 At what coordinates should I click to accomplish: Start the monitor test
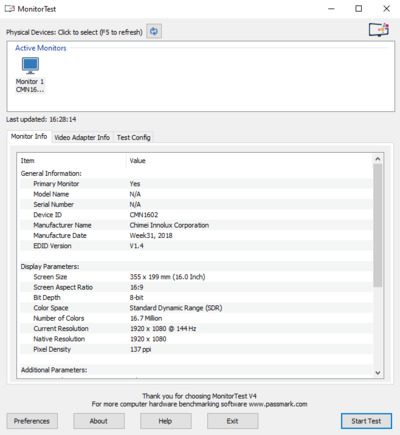pos(366,421)
